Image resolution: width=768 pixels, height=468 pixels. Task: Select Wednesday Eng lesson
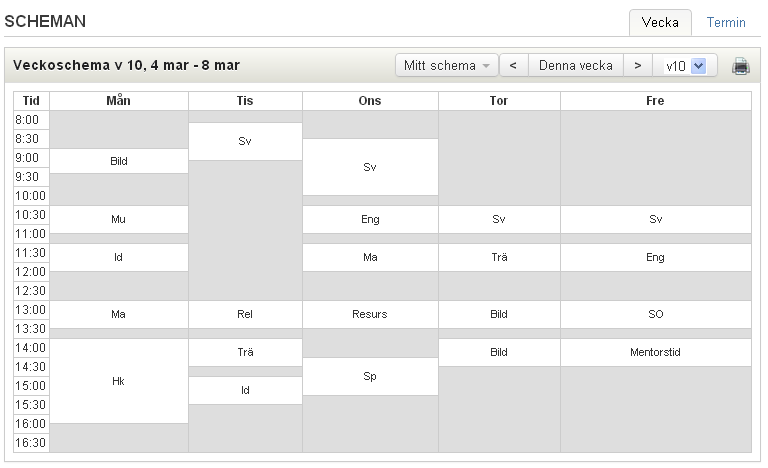370,219
